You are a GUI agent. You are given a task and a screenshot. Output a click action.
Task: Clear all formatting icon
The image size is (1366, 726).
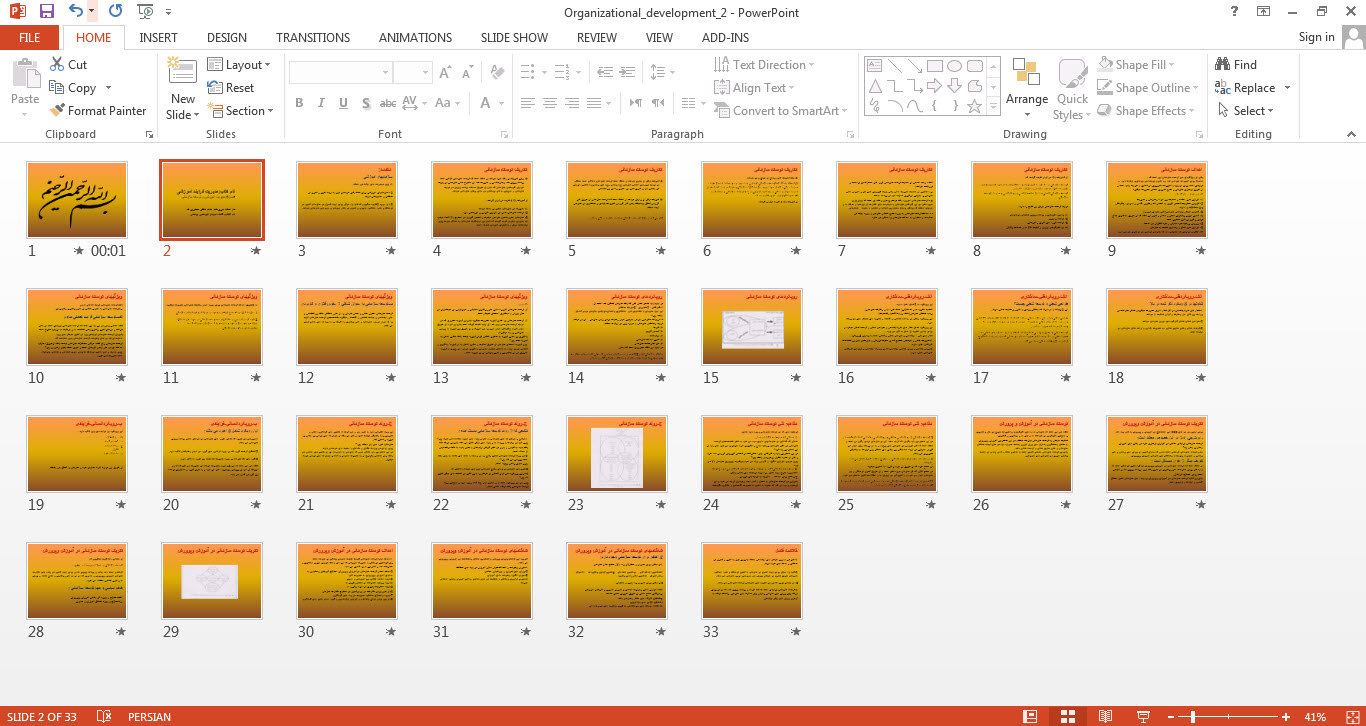497,73
